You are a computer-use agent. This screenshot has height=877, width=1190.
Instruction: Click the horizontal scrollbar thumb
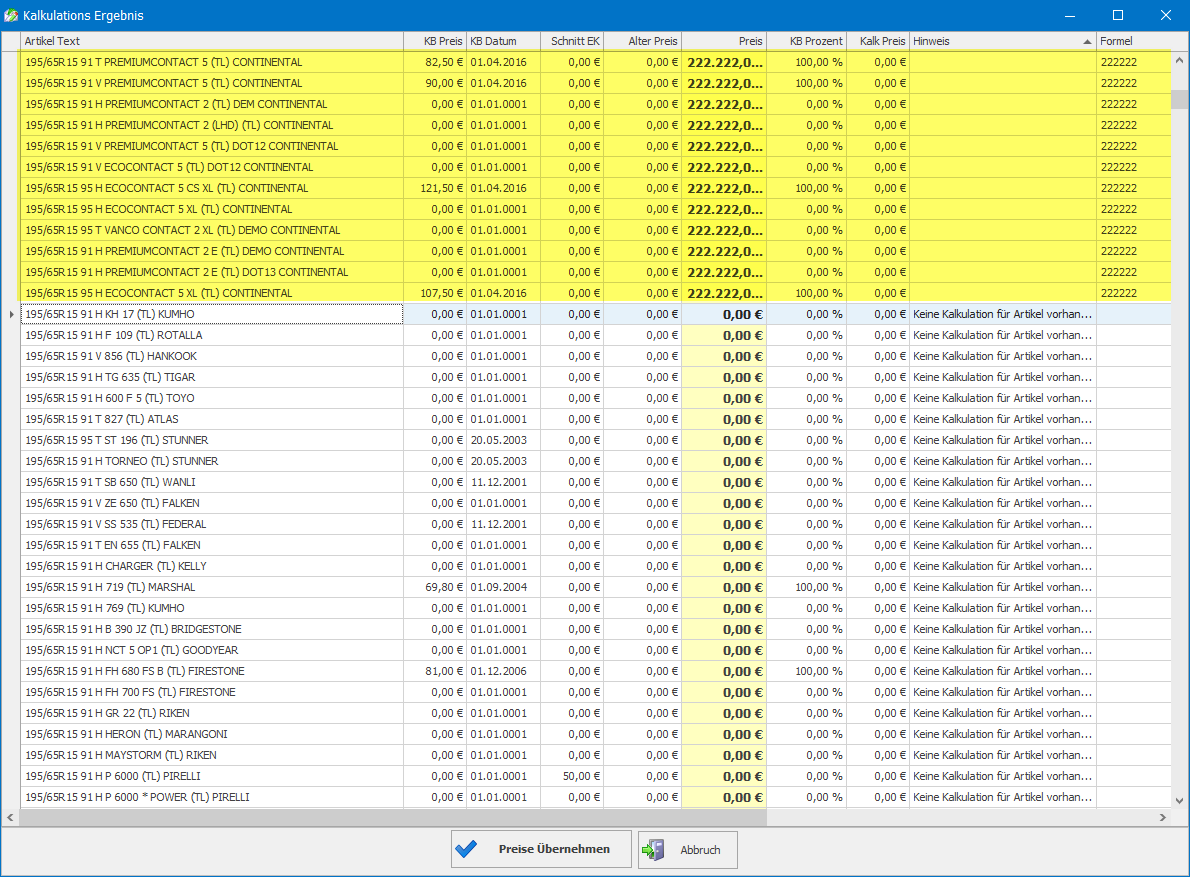393,817
